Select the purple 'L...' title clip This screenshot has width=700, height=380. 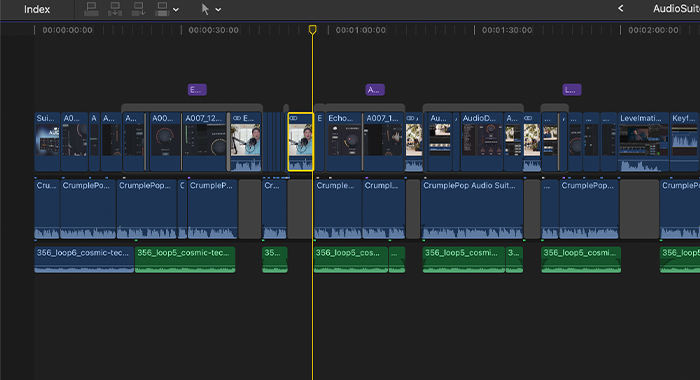[572, 90]
